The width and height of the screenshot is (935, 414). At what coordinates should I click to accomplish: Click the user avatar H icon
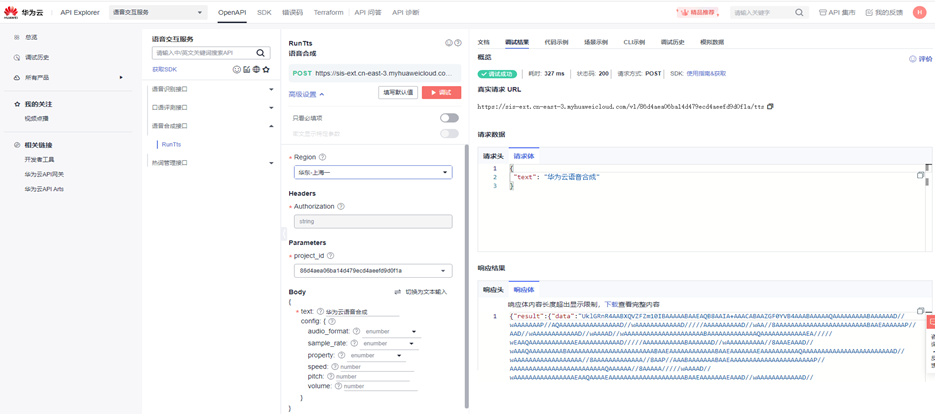point(919,12)
